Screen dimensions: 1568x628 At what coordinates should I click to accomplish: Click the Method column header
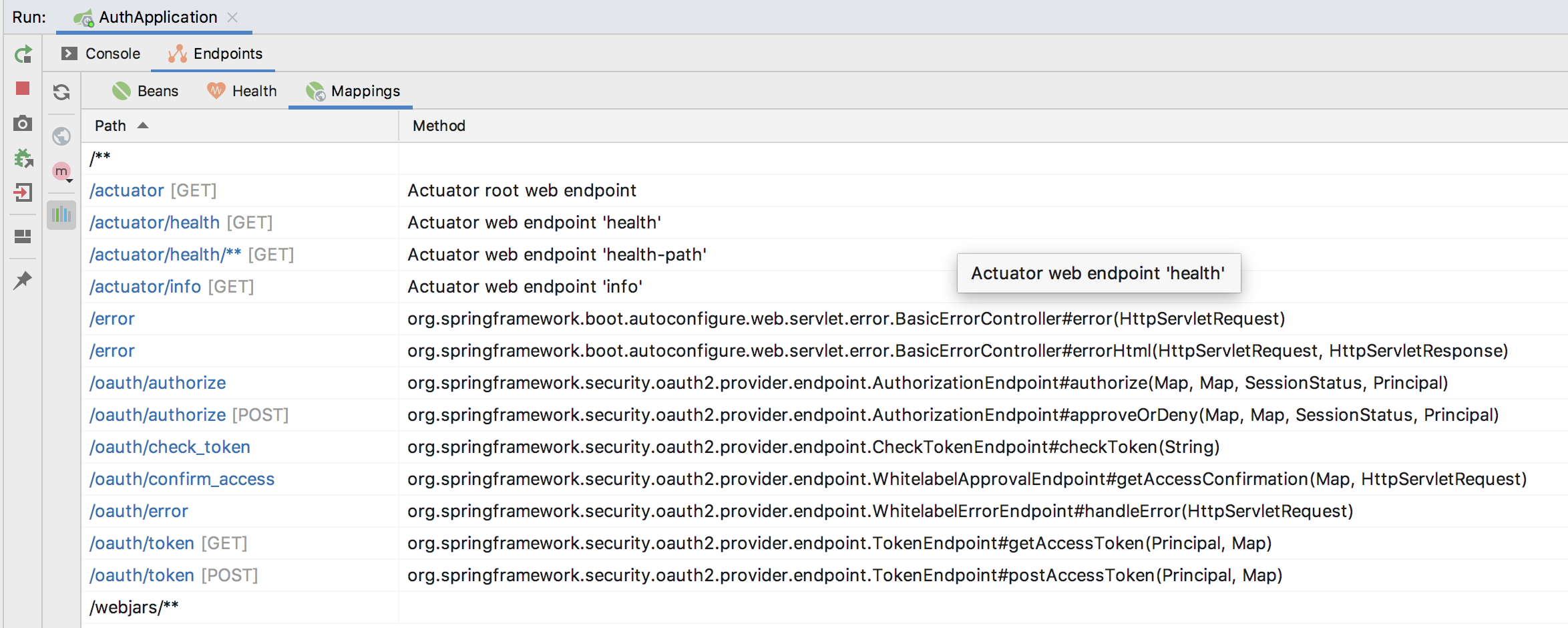439,126
